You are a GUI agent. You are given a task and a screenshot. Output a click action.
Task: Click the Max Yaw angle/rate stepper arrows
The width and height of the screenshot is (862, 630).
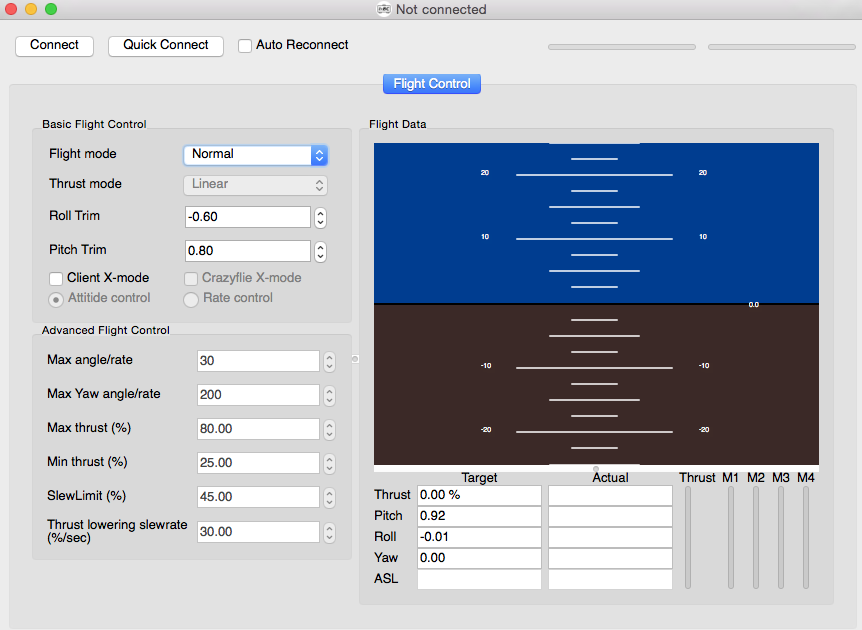tap(329, 395)
